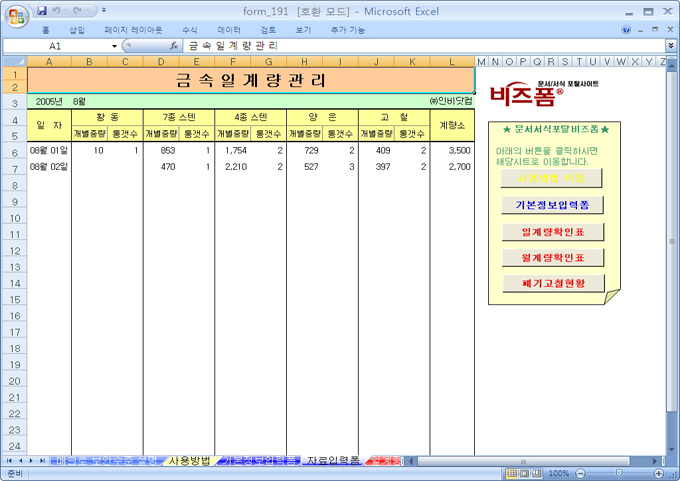This screenshot has width=680, height=481.
Task: Expand the formula bar
Action: coord(670,46)
